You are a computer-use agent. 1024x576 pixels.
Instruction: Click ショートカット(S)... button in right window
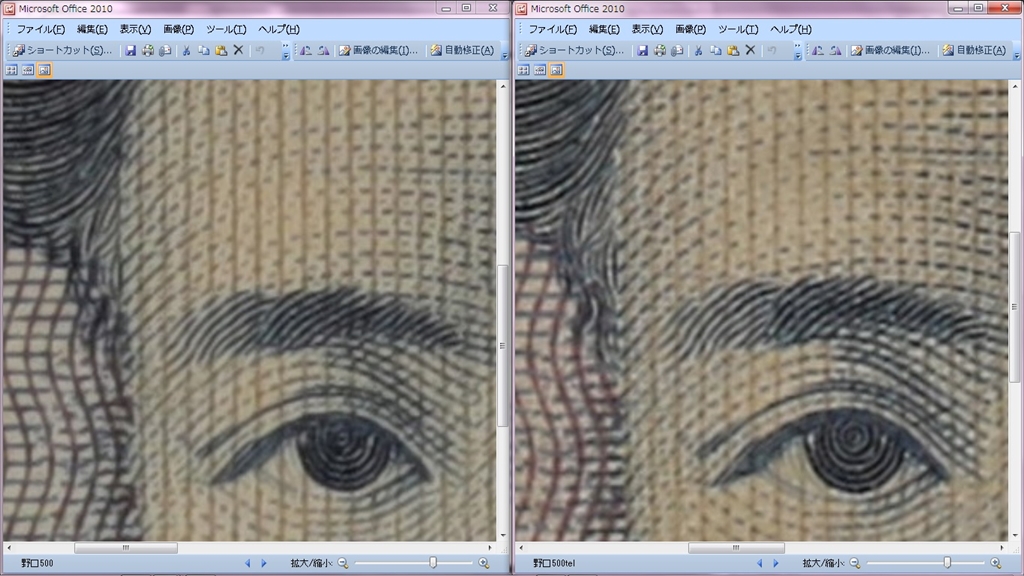point(575,50)
